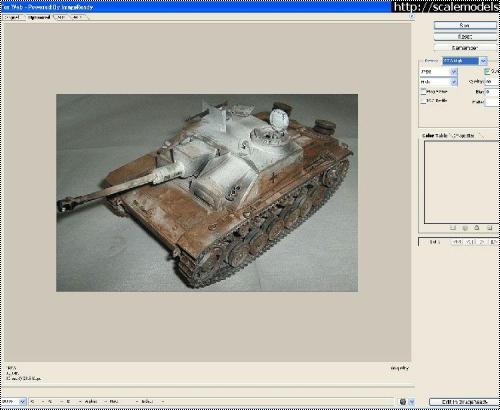Switch to the 2-Up preview tab

[x=61, y=17]
